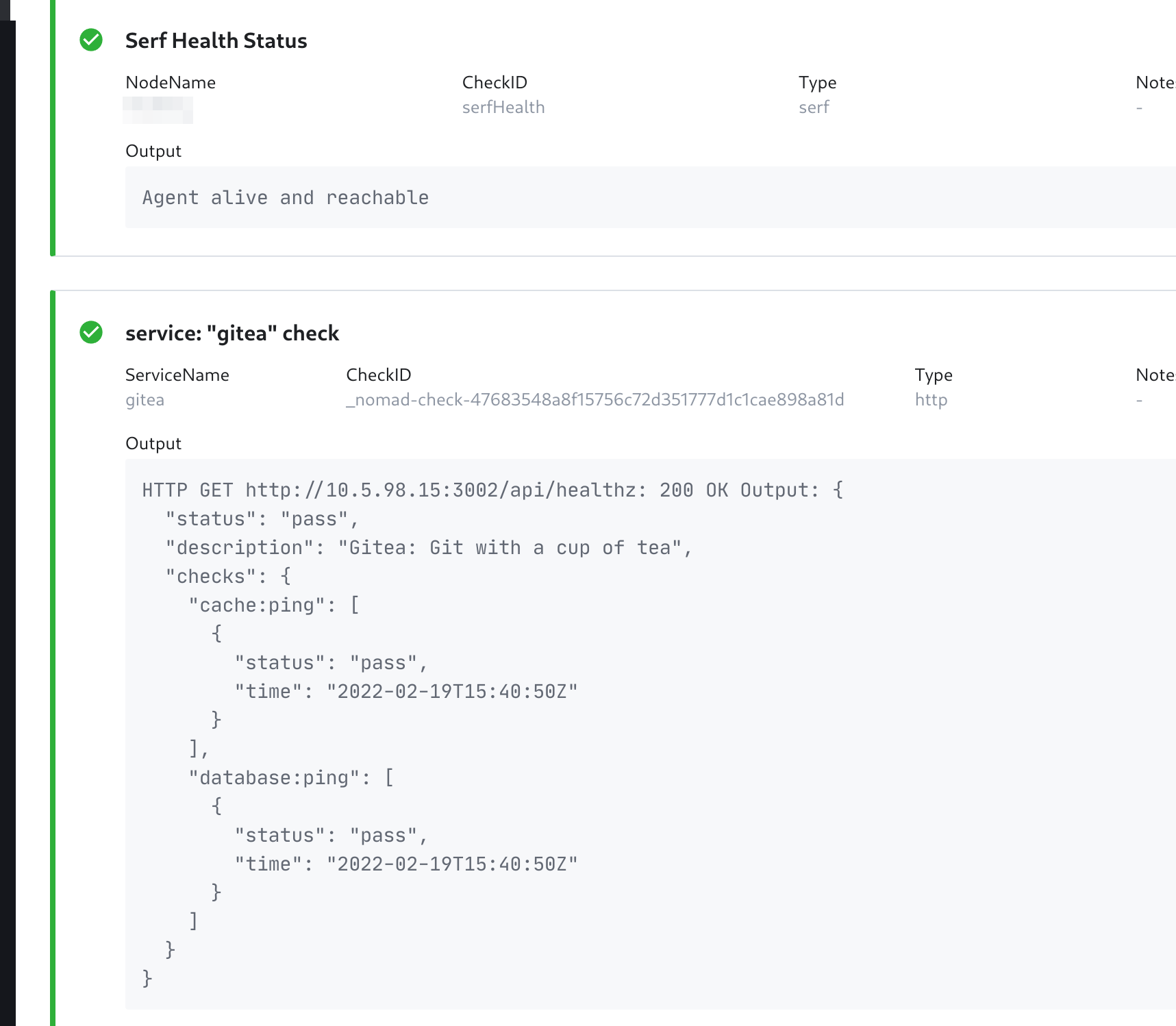This screenshot has height=1026, width=1176.
Task: Click the healthz URL in the gitea output
Action: point(441,490)
